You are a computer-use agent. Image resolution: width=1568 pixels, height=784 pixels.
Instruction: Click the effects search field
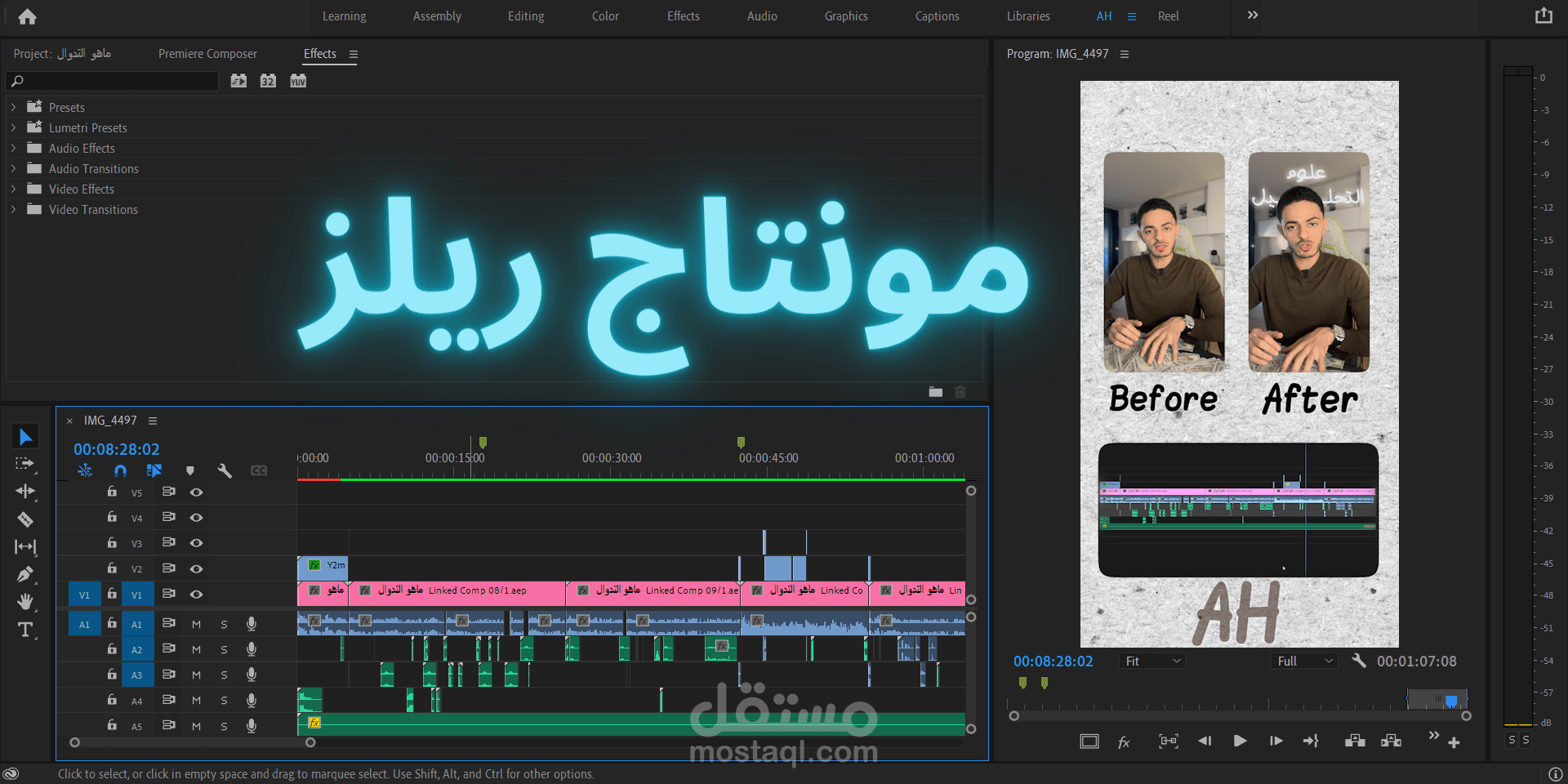[113, 81]
